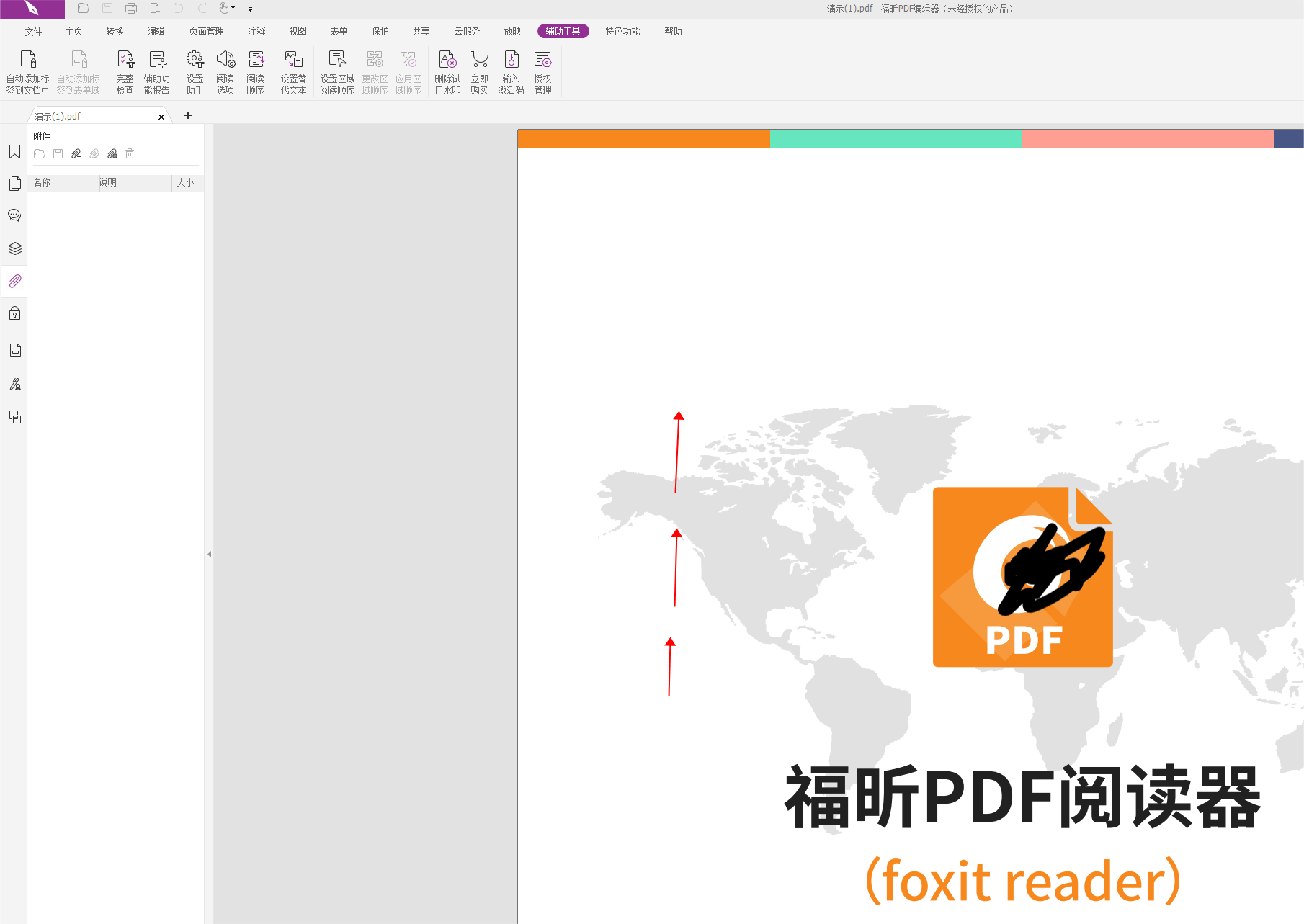Open 授权管理 license management
The image size is (1304, 924).
(x=542, y=71)
